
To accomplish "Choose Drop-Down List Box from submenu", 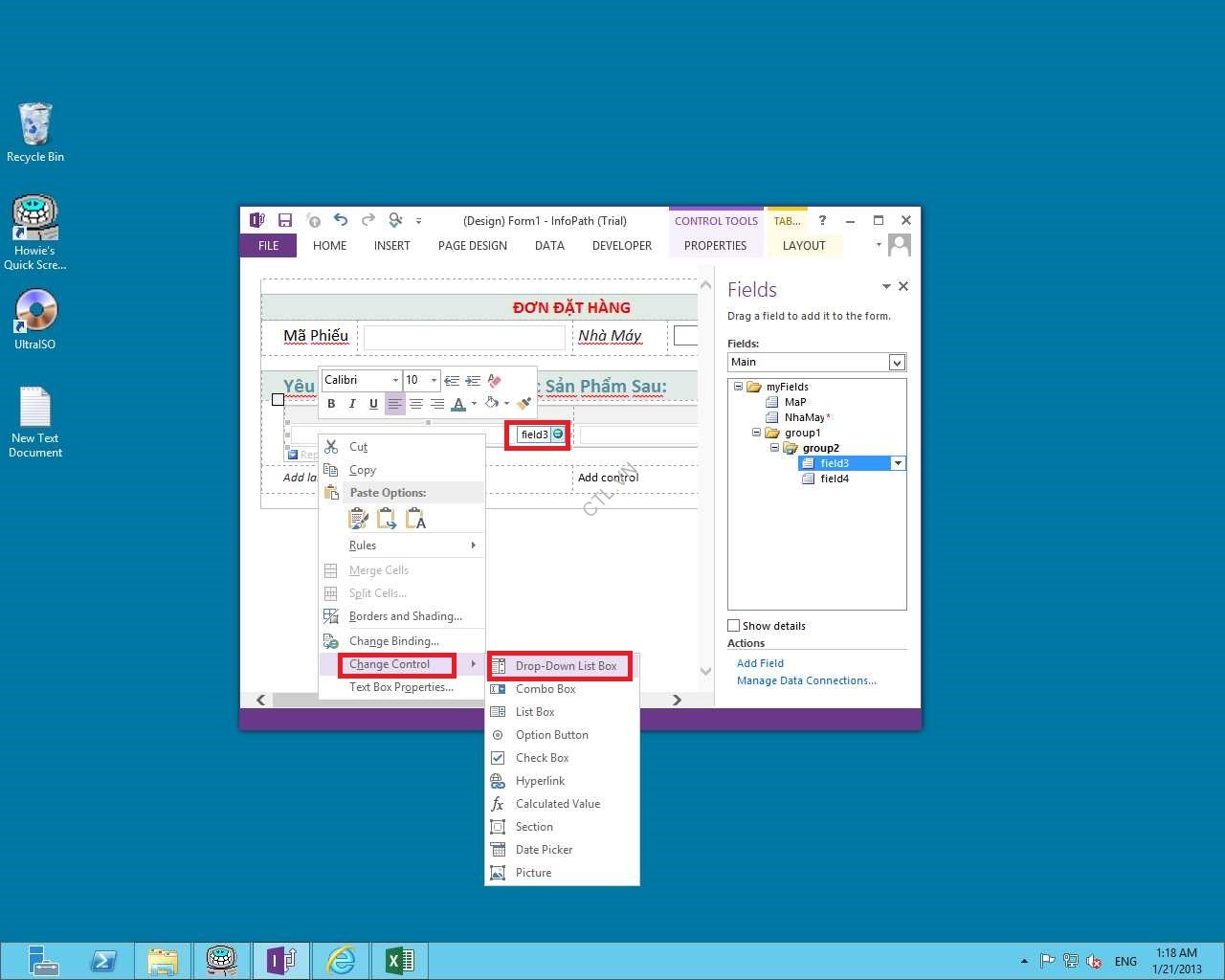I will click(565, 666).
